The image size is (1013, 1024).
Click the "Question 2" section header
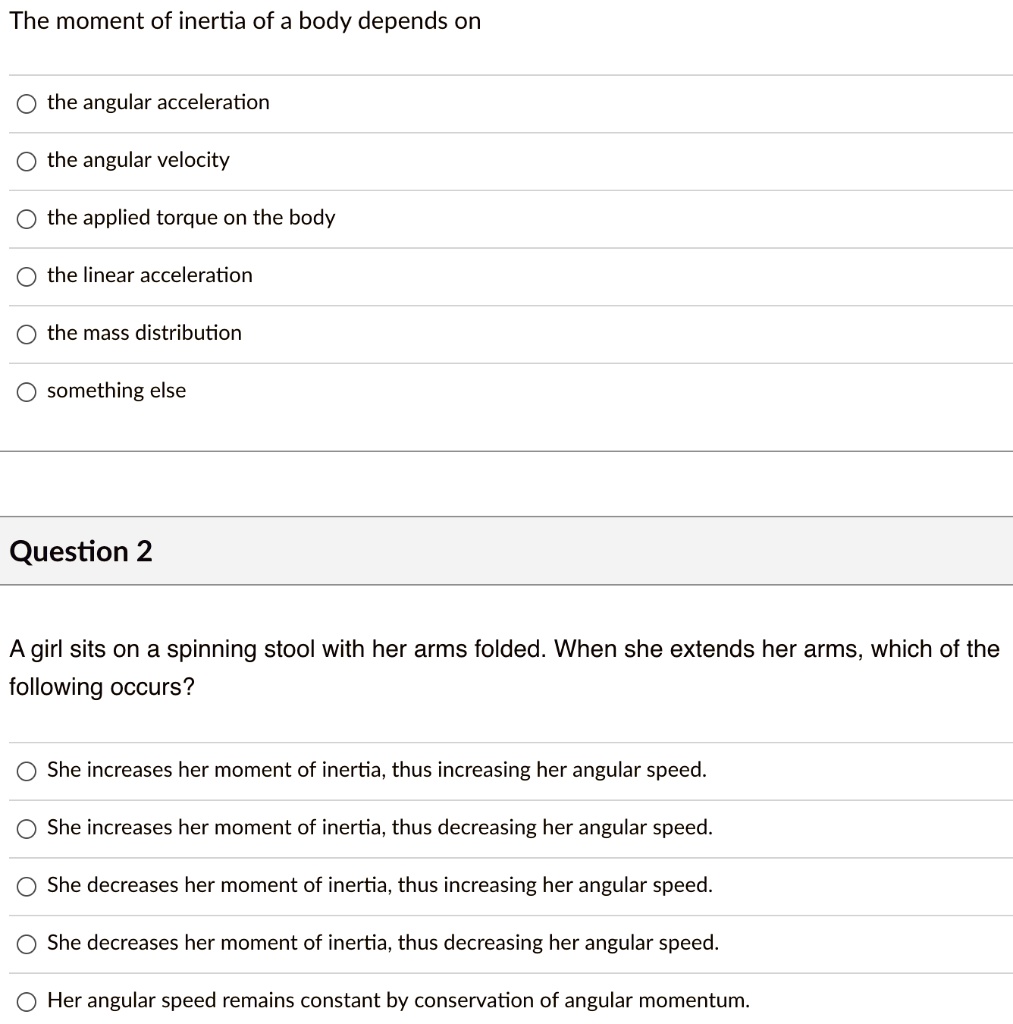[x=83, y=551]
